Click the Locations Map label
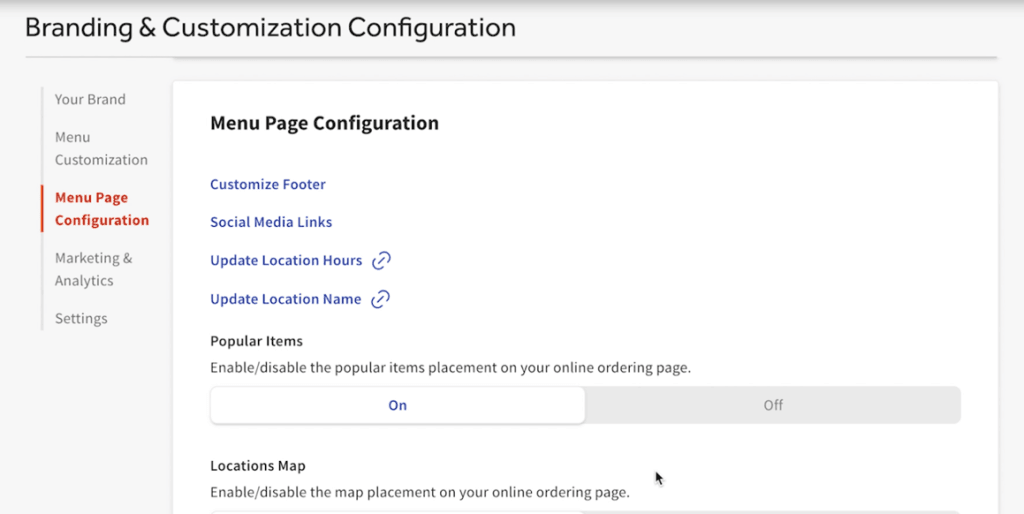1024x514 pixels. 258,466
